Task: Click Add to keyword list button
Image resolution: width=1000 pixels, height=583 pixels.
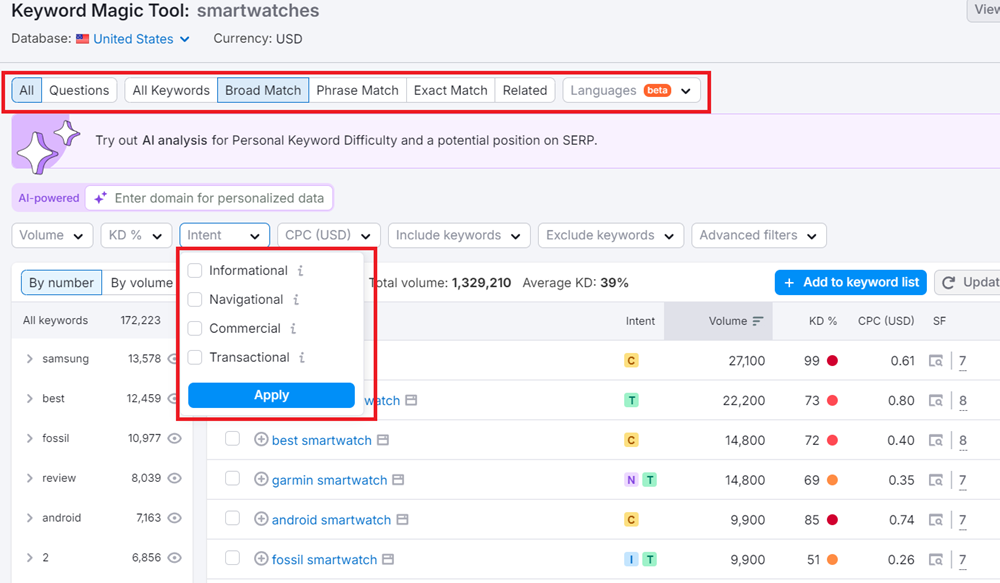Action: coord(851,283)
